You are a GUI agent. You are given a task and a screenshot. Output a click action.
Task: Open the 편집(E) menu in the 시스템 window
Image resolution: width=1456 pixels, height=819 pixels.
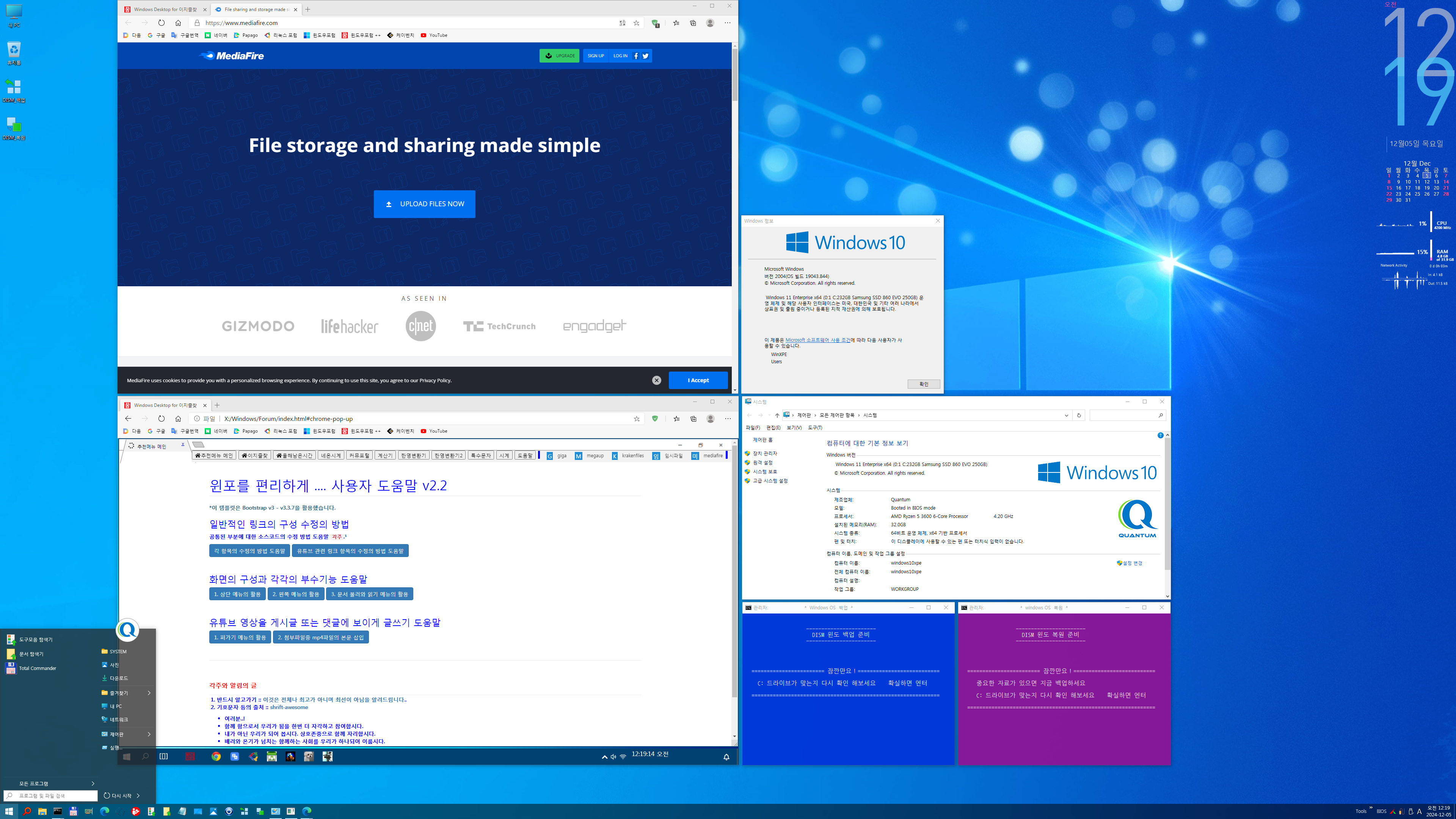point(773,428)
